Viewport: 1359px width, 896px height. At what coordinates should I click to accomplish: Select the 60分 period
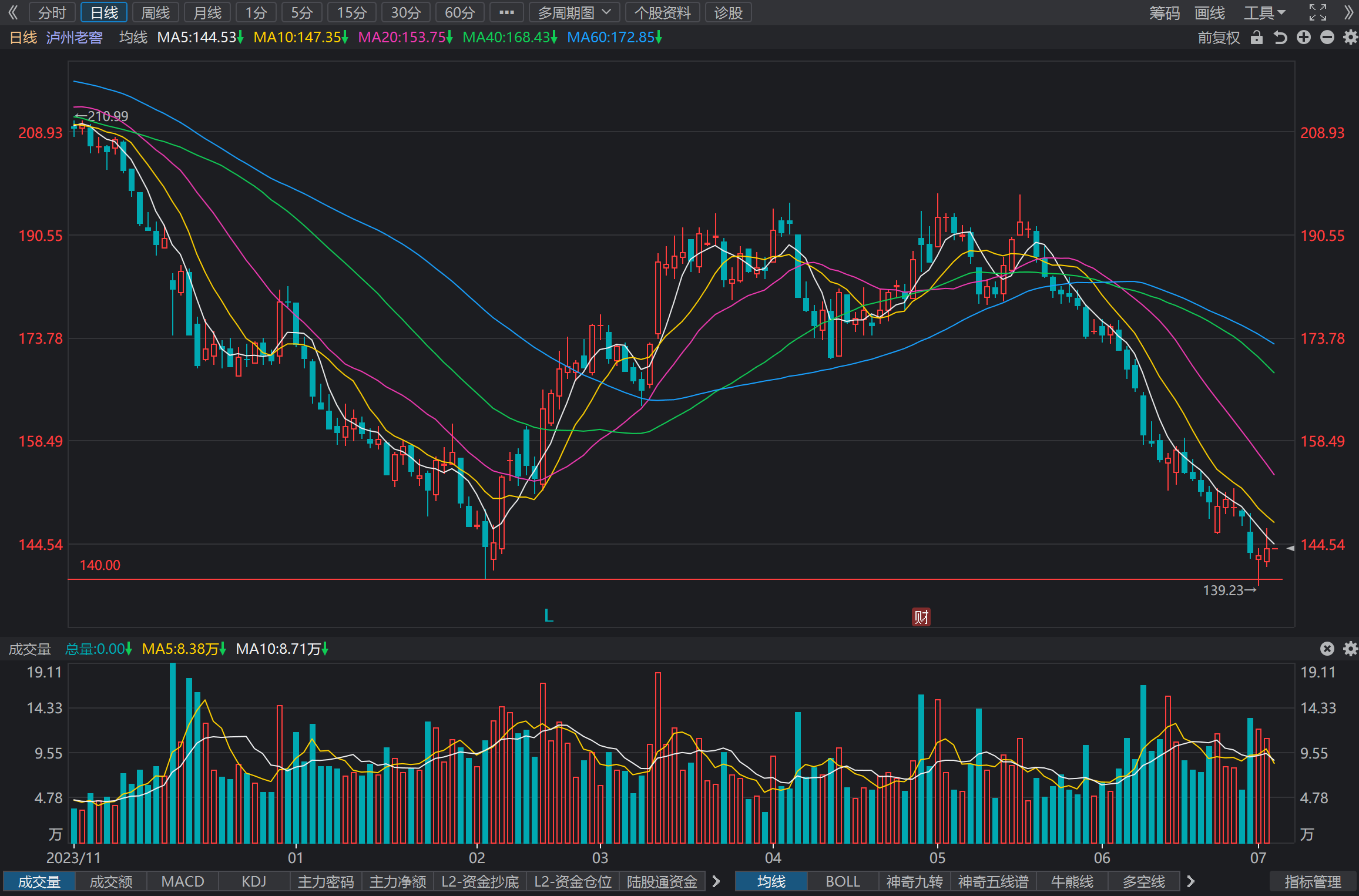tap(459, 12)
